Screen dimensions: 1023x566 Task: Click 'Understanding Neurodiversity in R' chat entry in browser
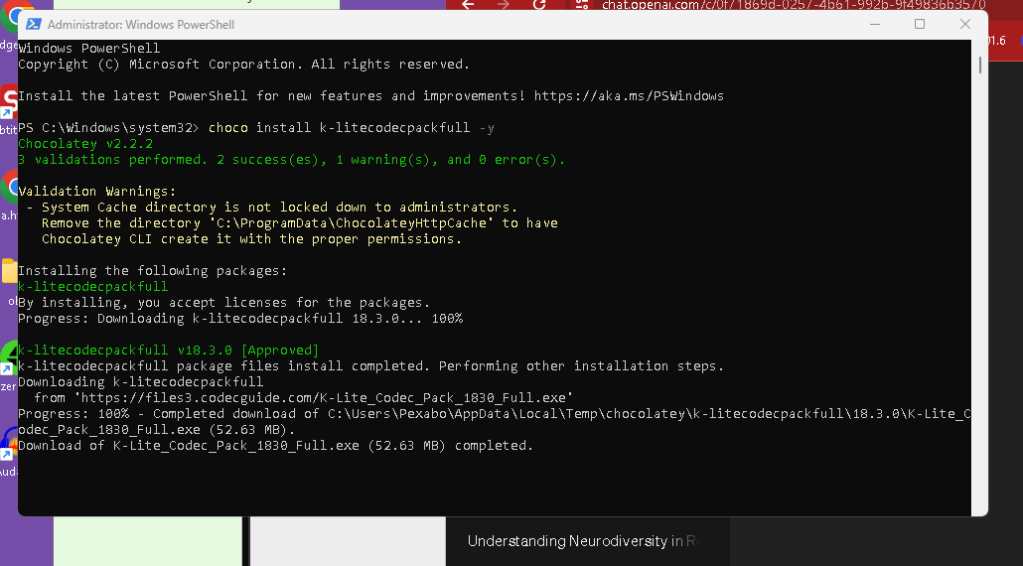click(x=583, y=541)
